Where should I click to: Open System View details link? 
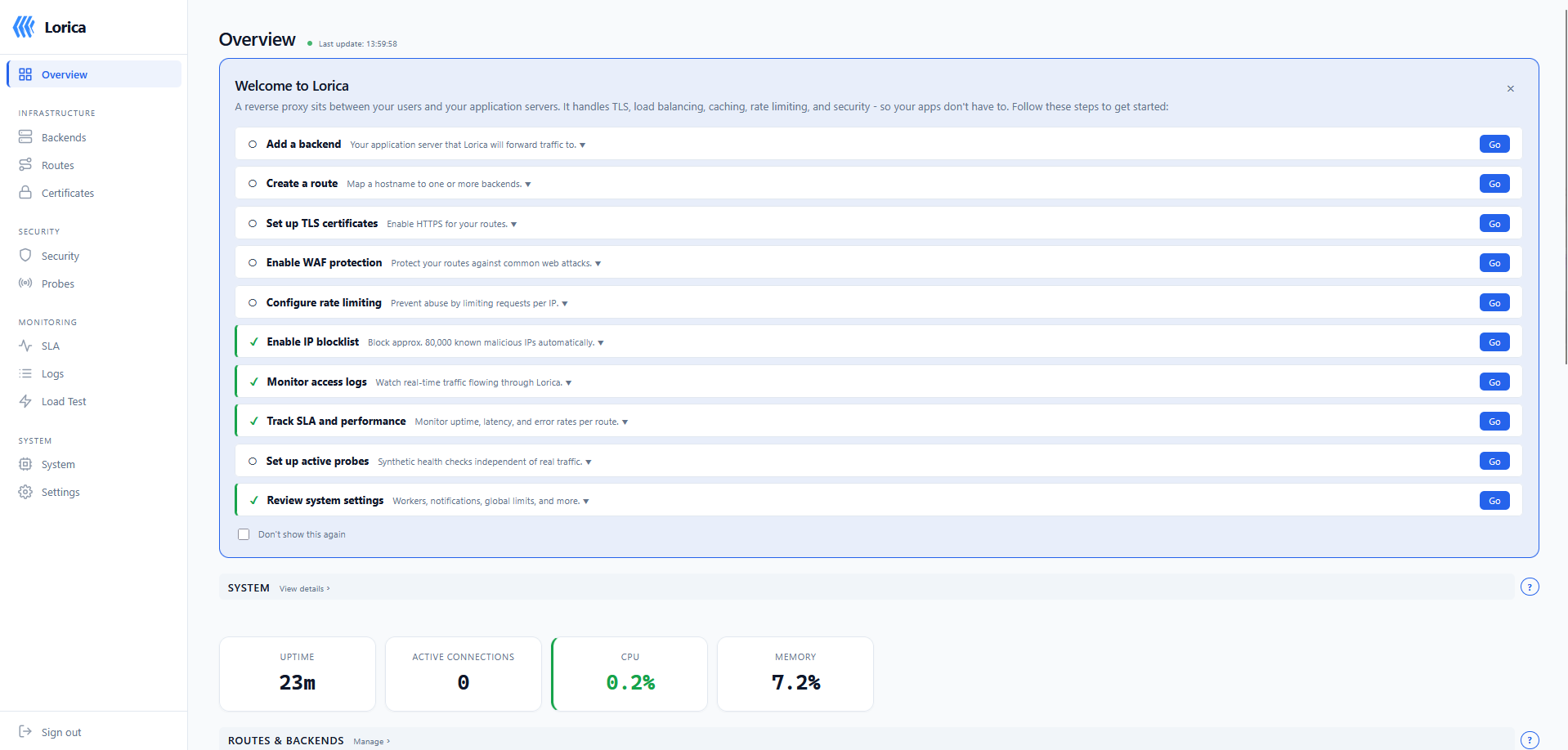tap(305, 589)
